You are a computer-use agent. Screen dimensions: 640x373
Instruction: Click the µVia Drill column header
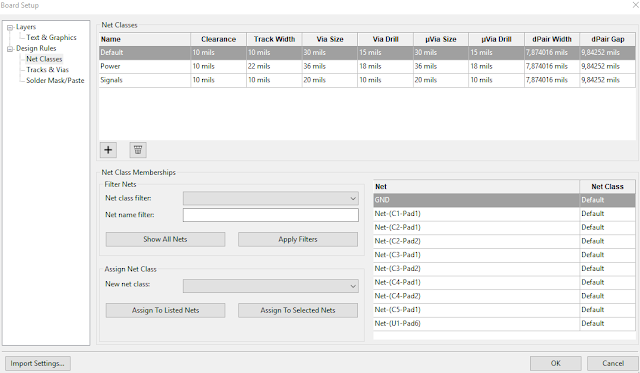click(x=496, y=39)
